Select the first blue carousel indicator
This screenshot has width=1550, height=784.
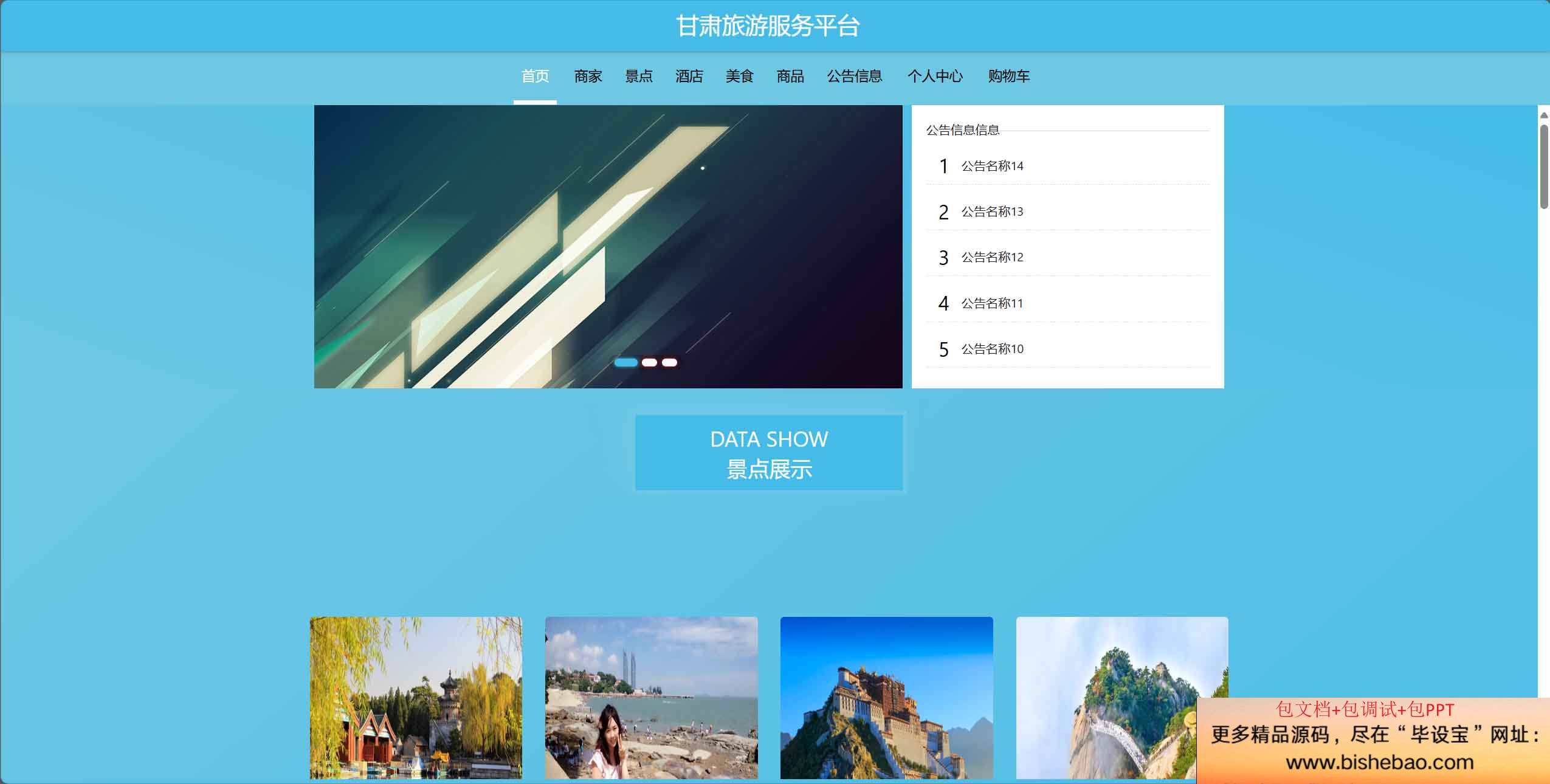click(x=625, y=363)
